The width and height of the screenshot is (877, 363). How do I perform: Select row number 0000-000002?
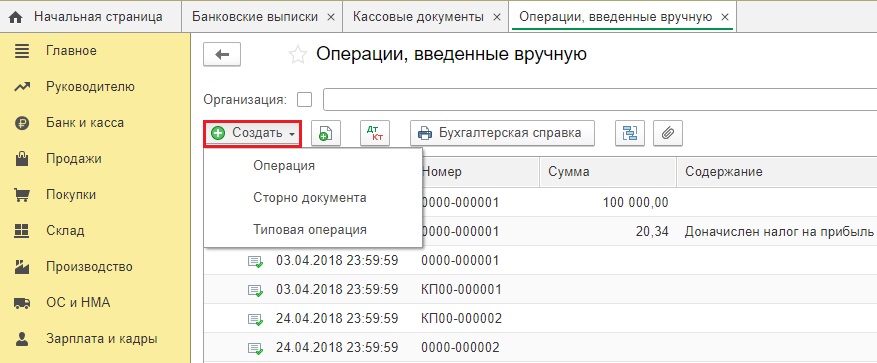click(460, 348)
